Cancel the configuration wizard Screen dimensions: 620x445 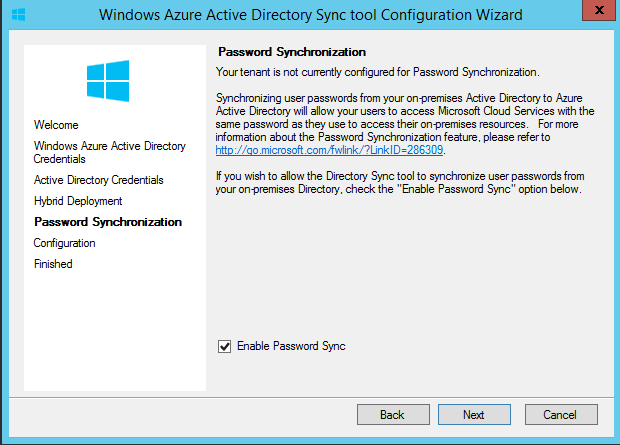561,415
